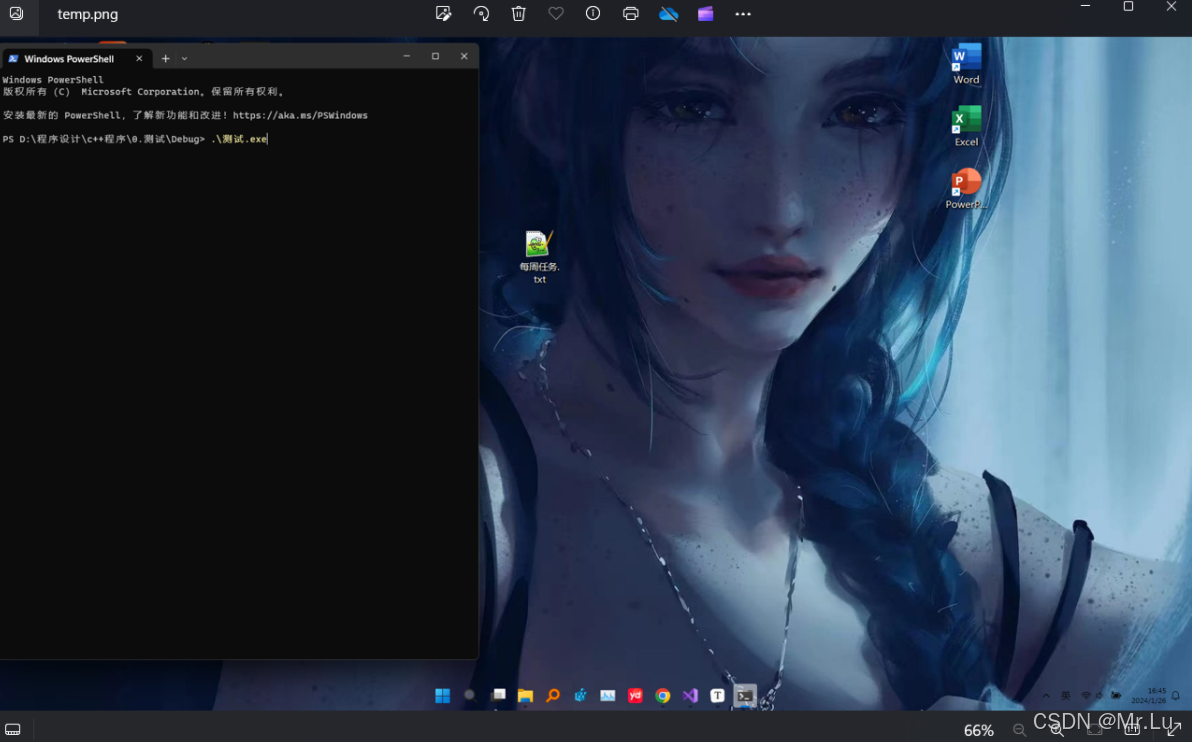Viewport: 1192px width, 742px height.
Task: Open the print dialog for the image
Action: click(x=629, y=14)
